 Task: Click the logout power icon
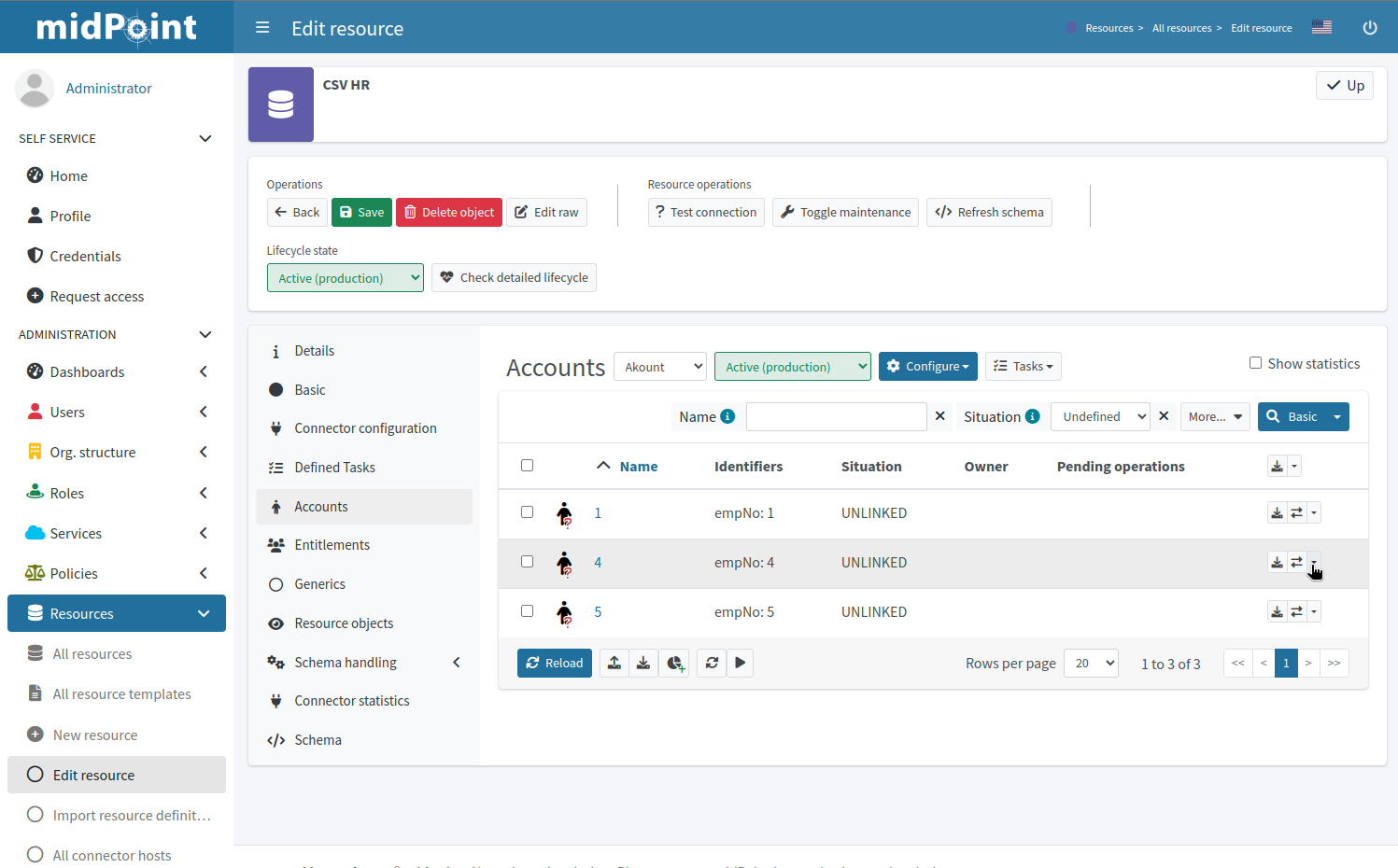(x=1370, y=28)
